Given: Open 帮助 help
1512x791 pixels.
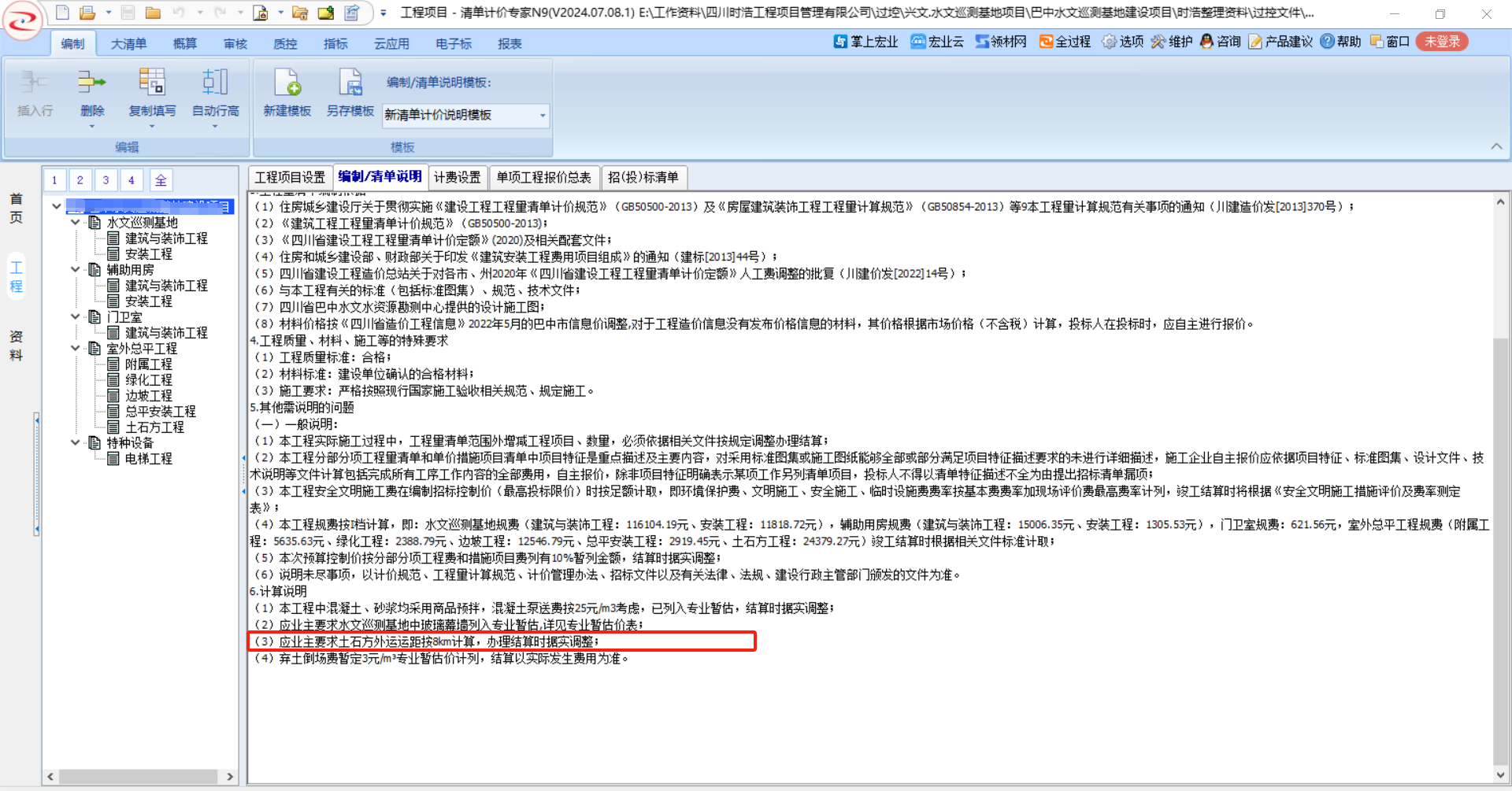Looking at the screenshot, I should 1340,42.
